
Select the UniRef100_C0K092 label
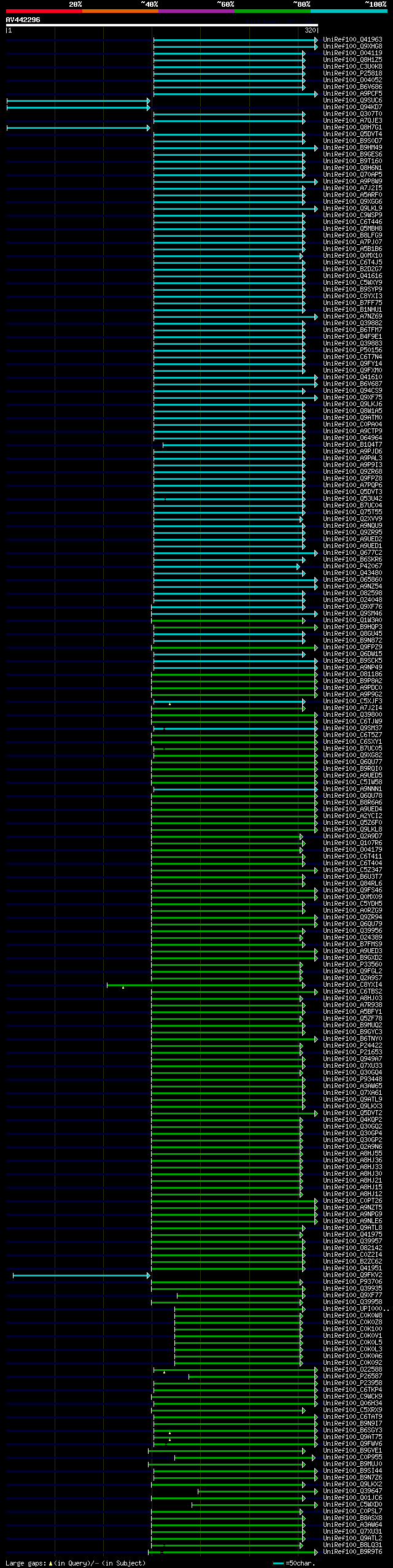click(352, 1363)
